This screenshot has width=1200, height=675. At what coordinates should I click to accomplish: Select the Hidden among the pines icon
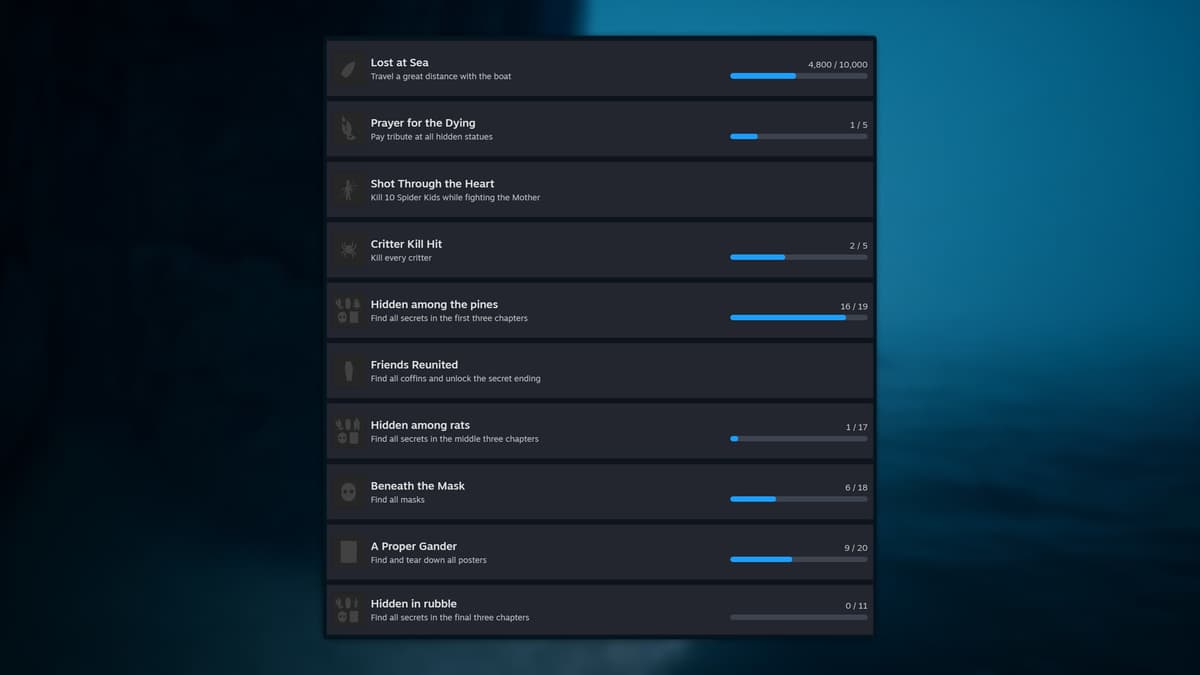(348, 310)
